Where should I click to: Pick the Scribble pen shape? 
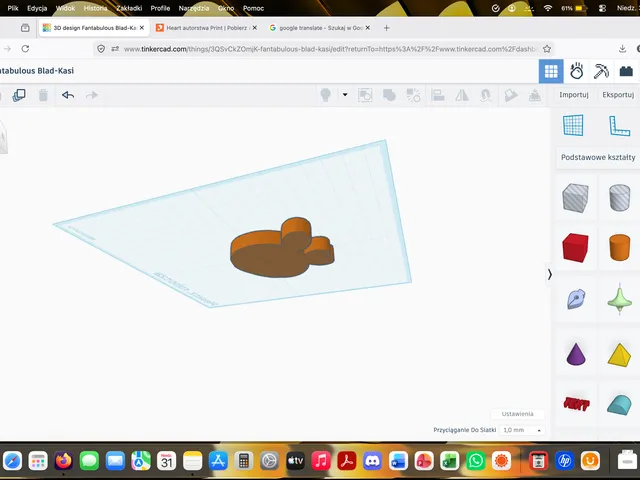tap(576, 299)
